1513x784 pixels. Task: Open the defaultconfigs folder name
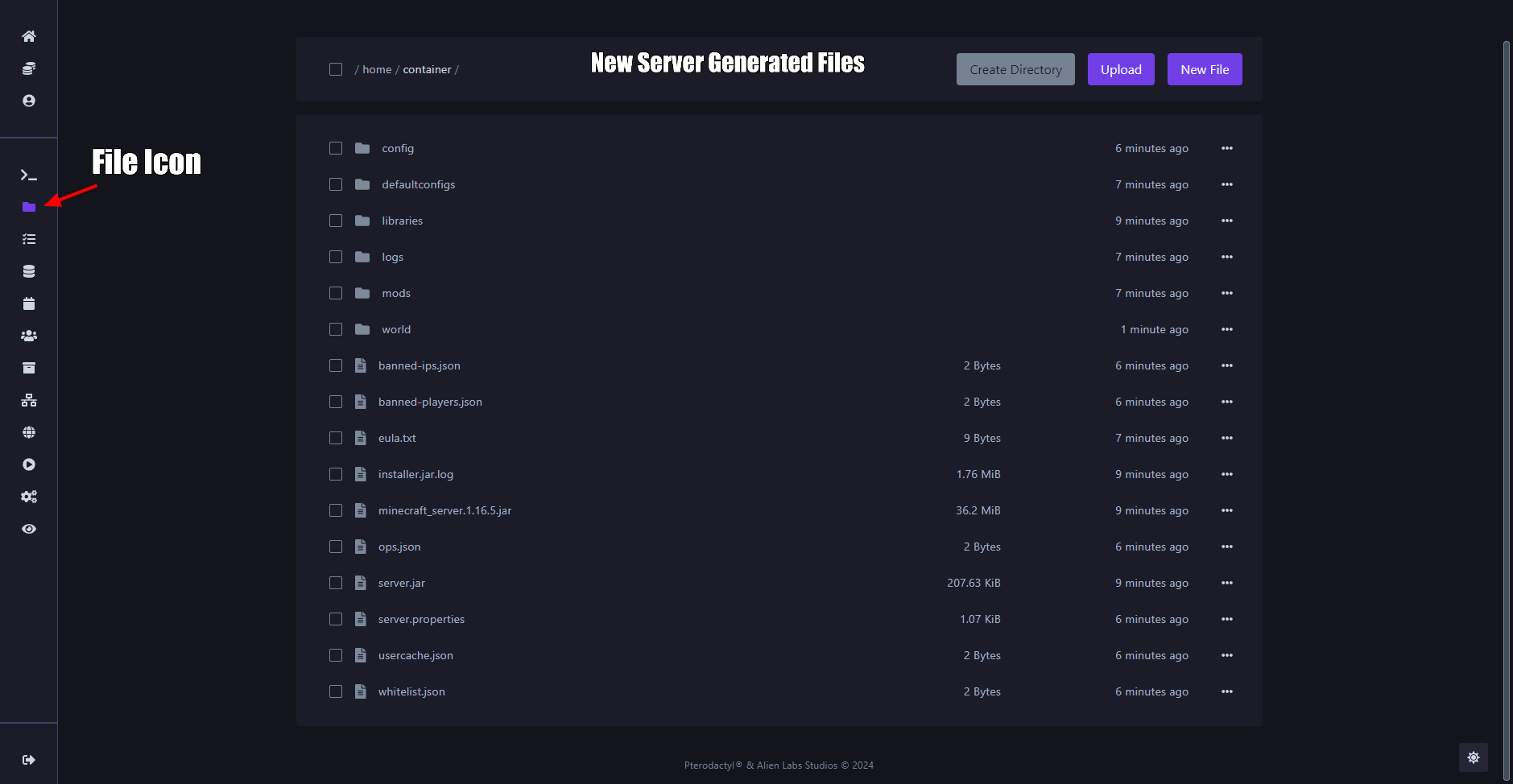(x=419, y=184)
